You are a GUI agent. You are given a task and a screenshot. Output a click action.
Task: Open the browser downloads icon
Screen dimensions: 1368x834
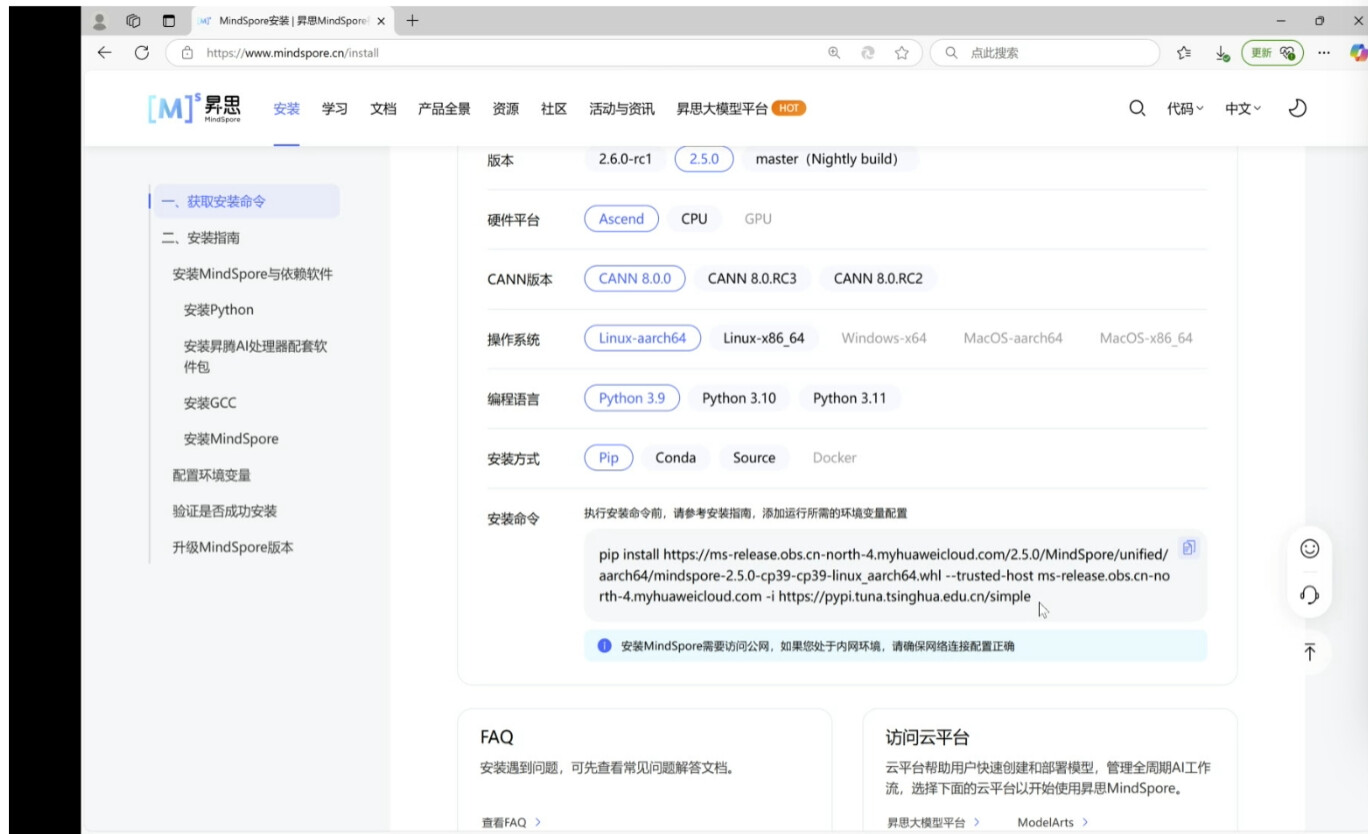(x=1222, y=53)
